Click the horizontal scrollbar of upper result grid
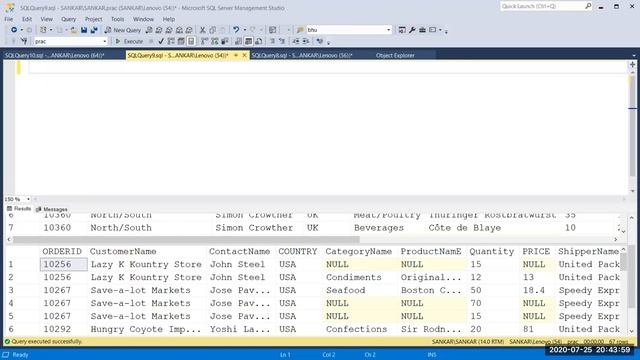The image size is (640, 360). click(186, 239)
